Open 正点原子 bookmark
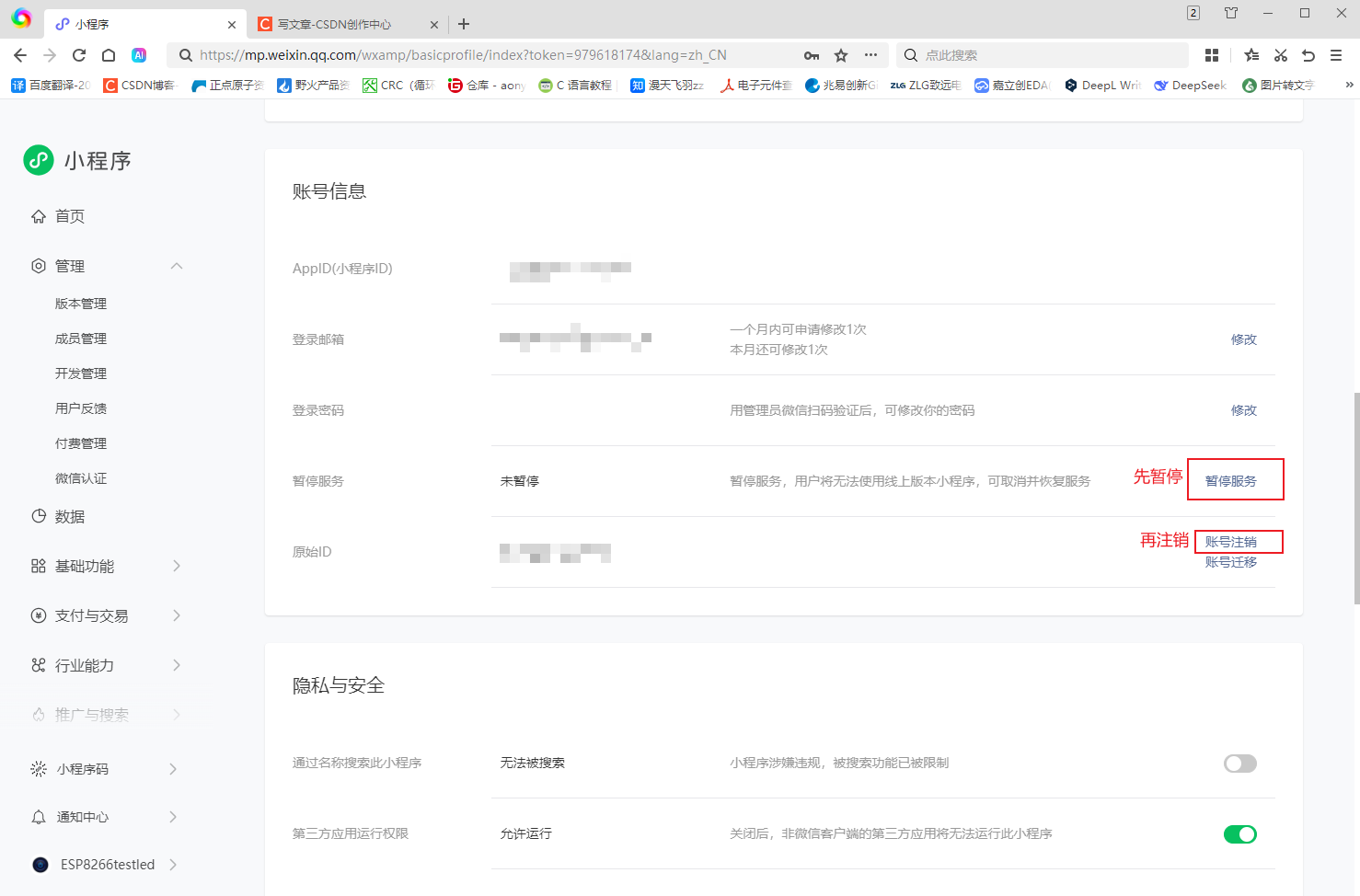The width and height of the screenshot is (1360, 896). [x=227, y=86]
